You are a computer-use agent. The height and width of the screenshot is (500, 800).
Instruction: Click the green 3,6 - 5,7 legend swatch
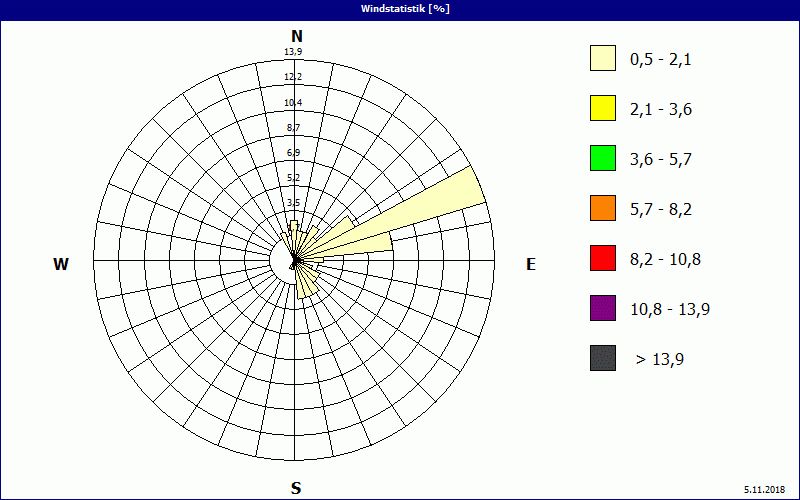pos(602,158)
